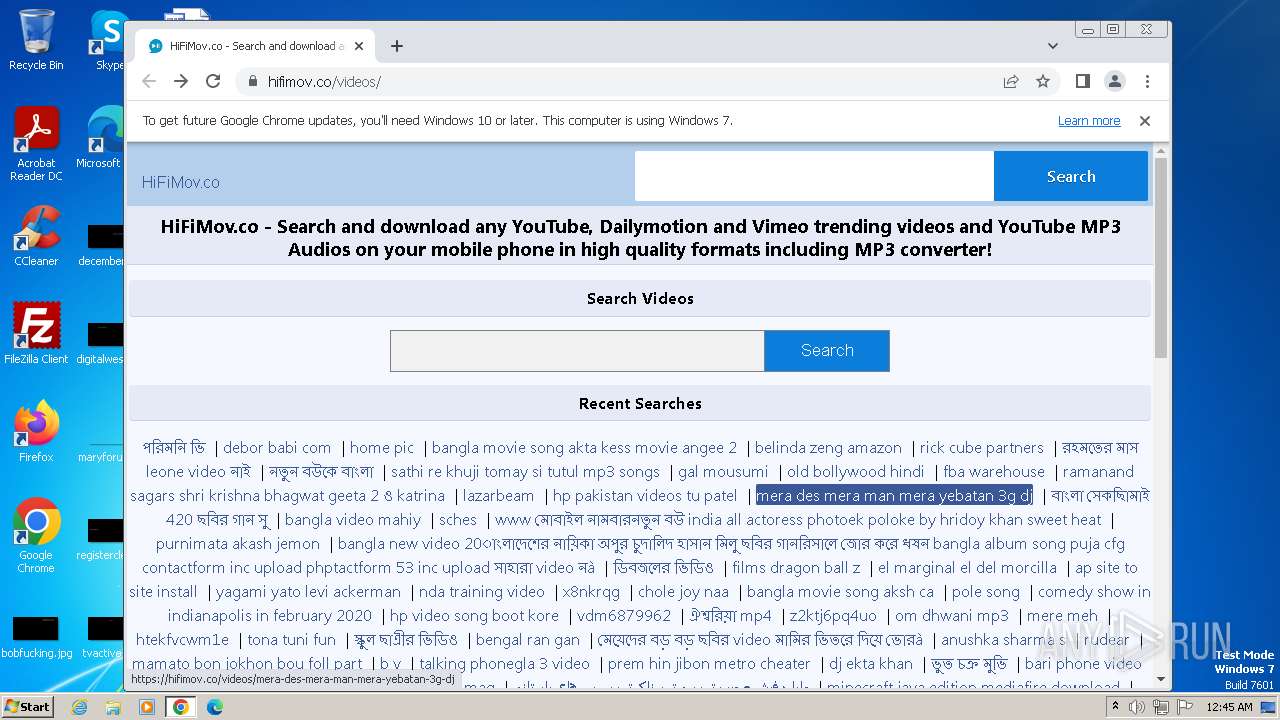
Task: Dismiss the Chrome update notification bar
Action: pos(1145,120)
